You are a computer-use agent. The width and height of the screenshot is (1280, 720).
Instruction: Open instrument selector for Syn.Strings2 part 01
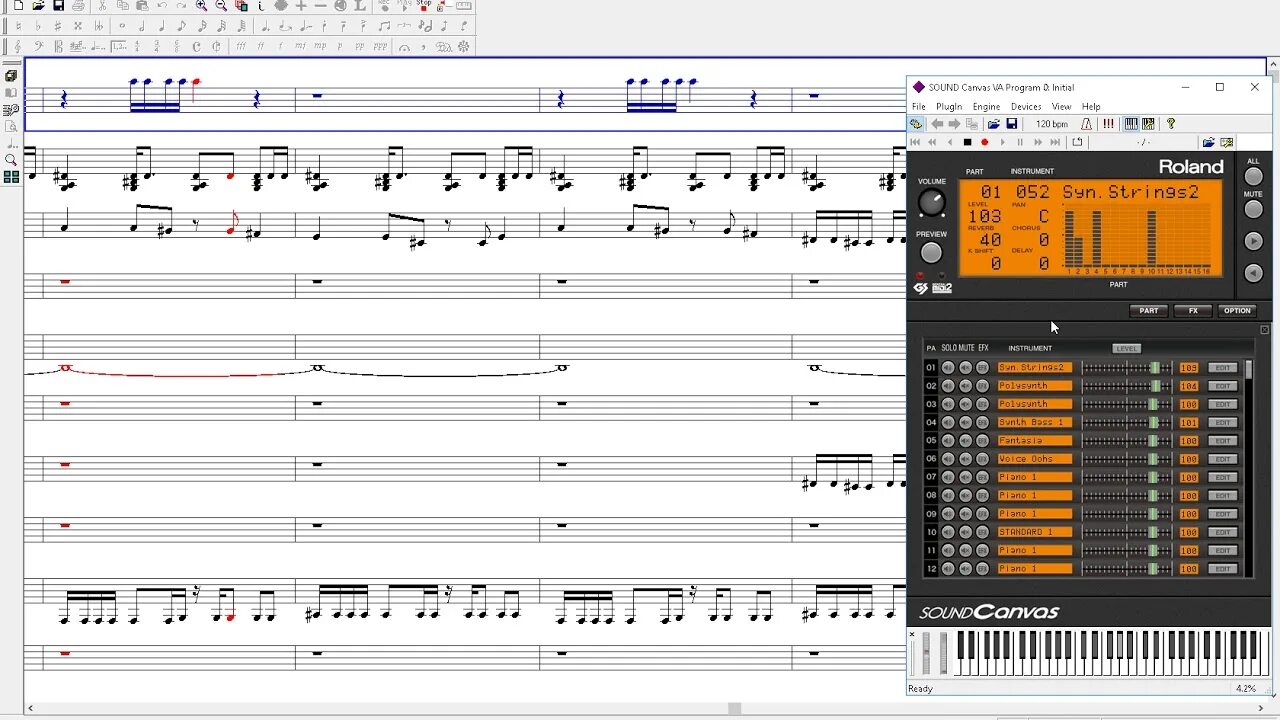point(1035,368)
